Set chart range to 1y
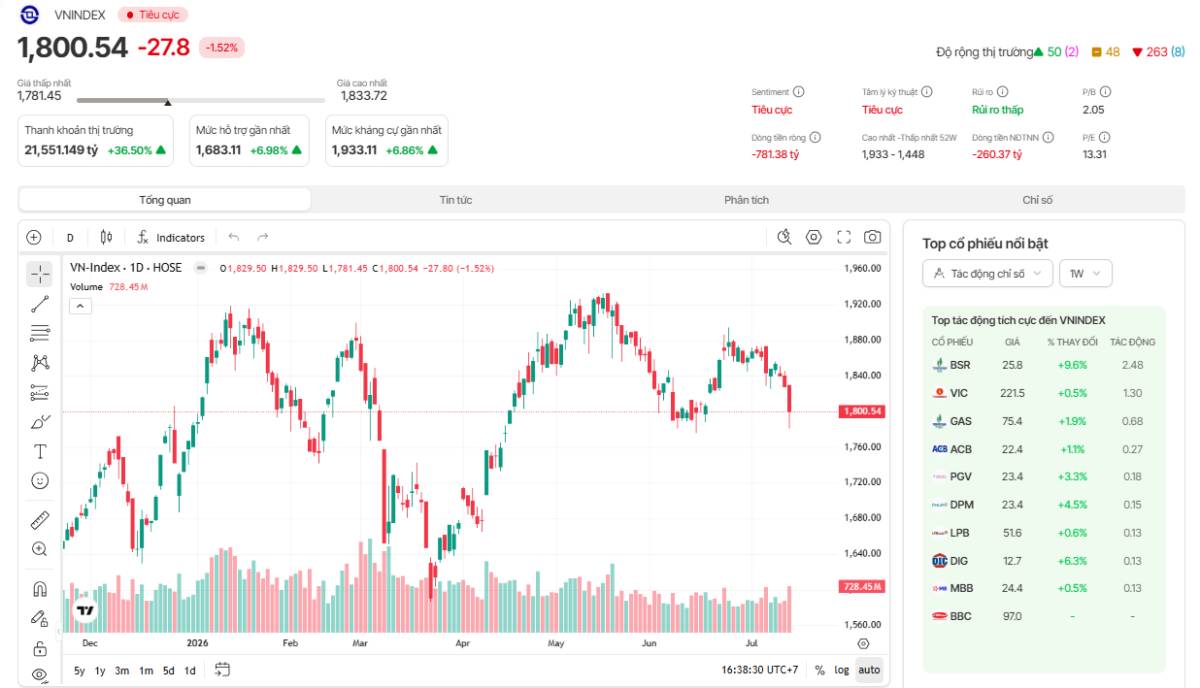The image size is (1200, 688). point(100,670)
